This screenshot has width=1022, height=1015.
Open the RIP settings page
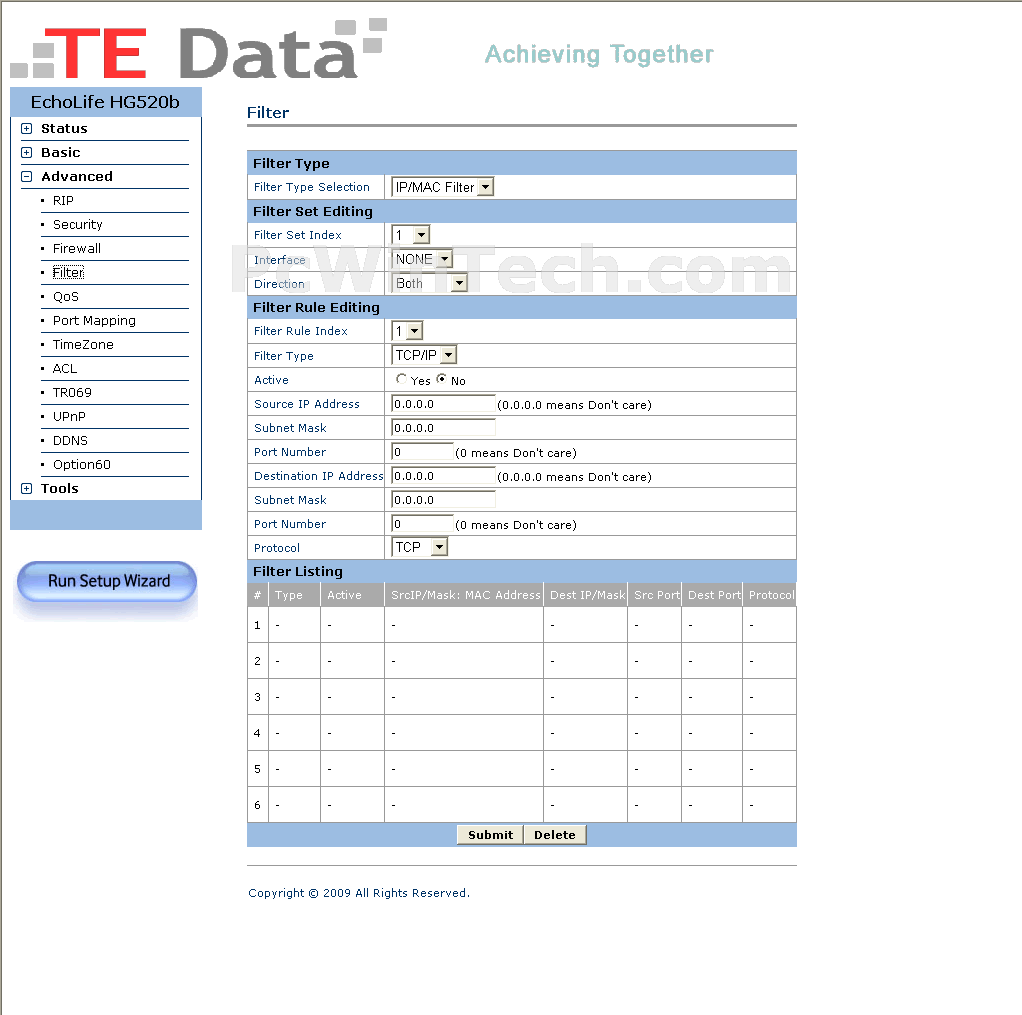click(x=63, y=201)
